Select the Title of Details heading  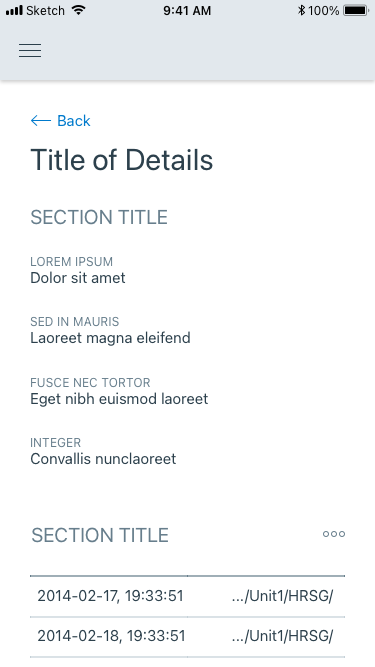(122, 160)
